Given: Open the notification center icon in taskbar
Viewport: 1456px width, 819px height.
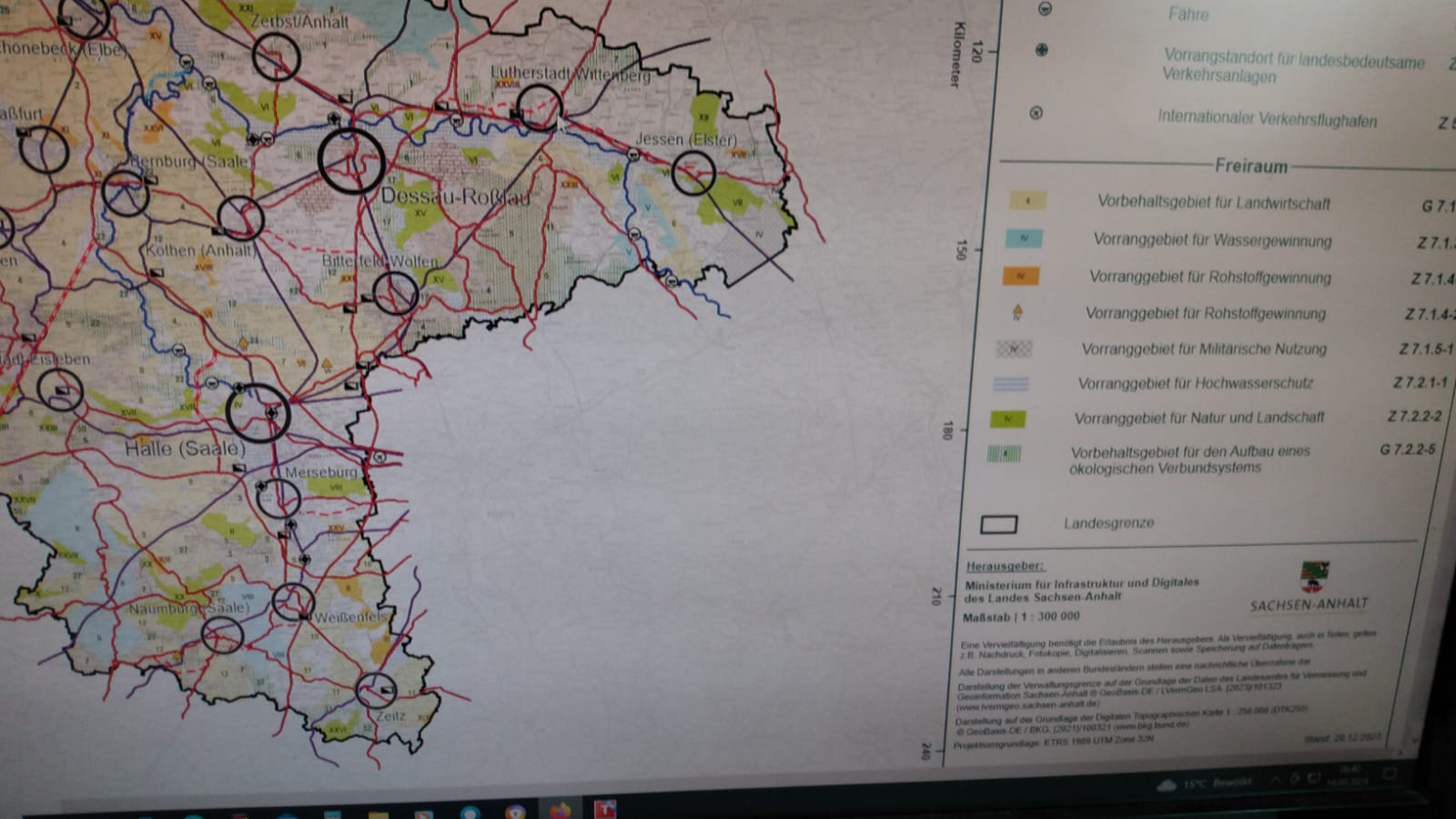Looking at the screenshot, I should 1390,774.
